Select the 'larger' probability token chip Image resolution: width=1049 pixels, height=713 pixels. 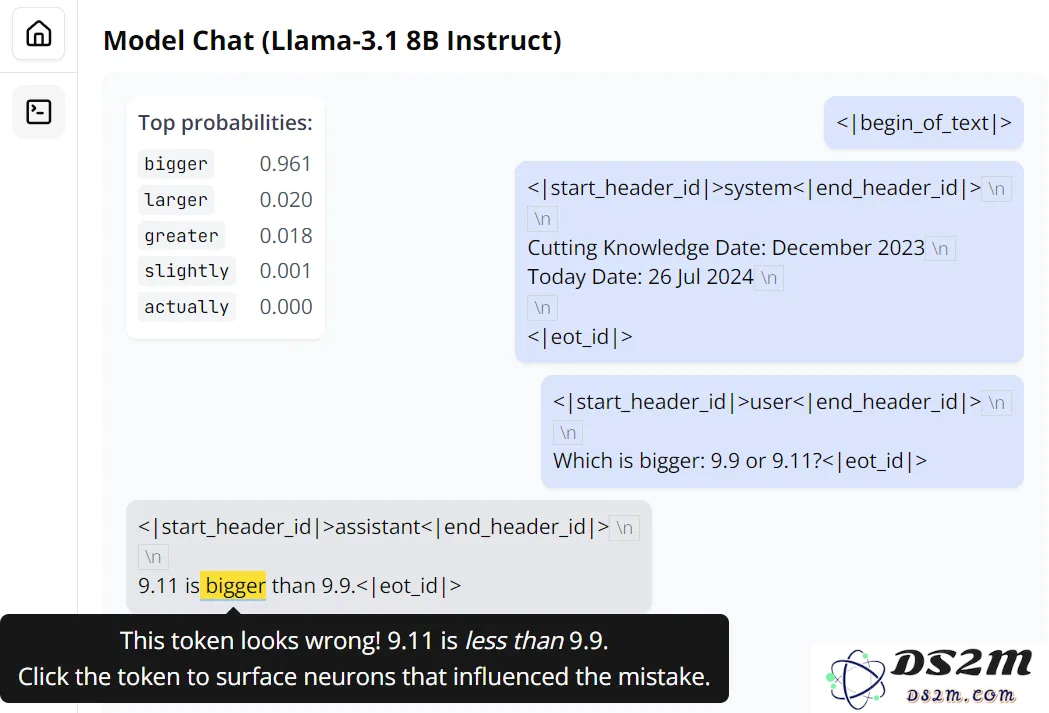(x=176, y=199)
